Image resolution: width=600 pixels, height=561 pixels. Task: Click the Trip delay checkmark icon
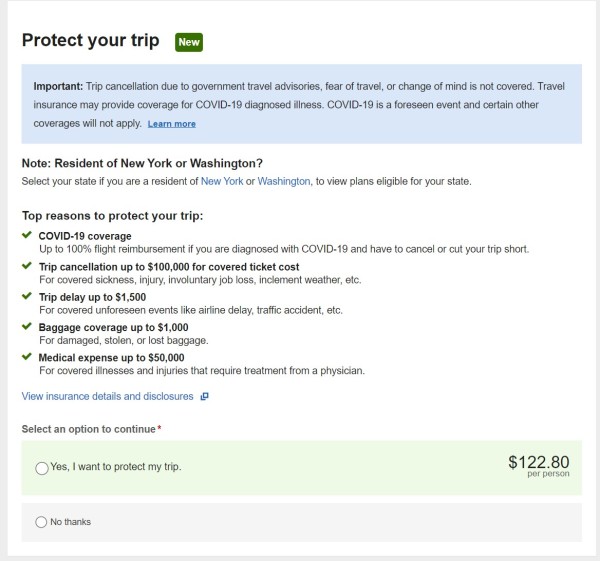click(x=27, y=297)
